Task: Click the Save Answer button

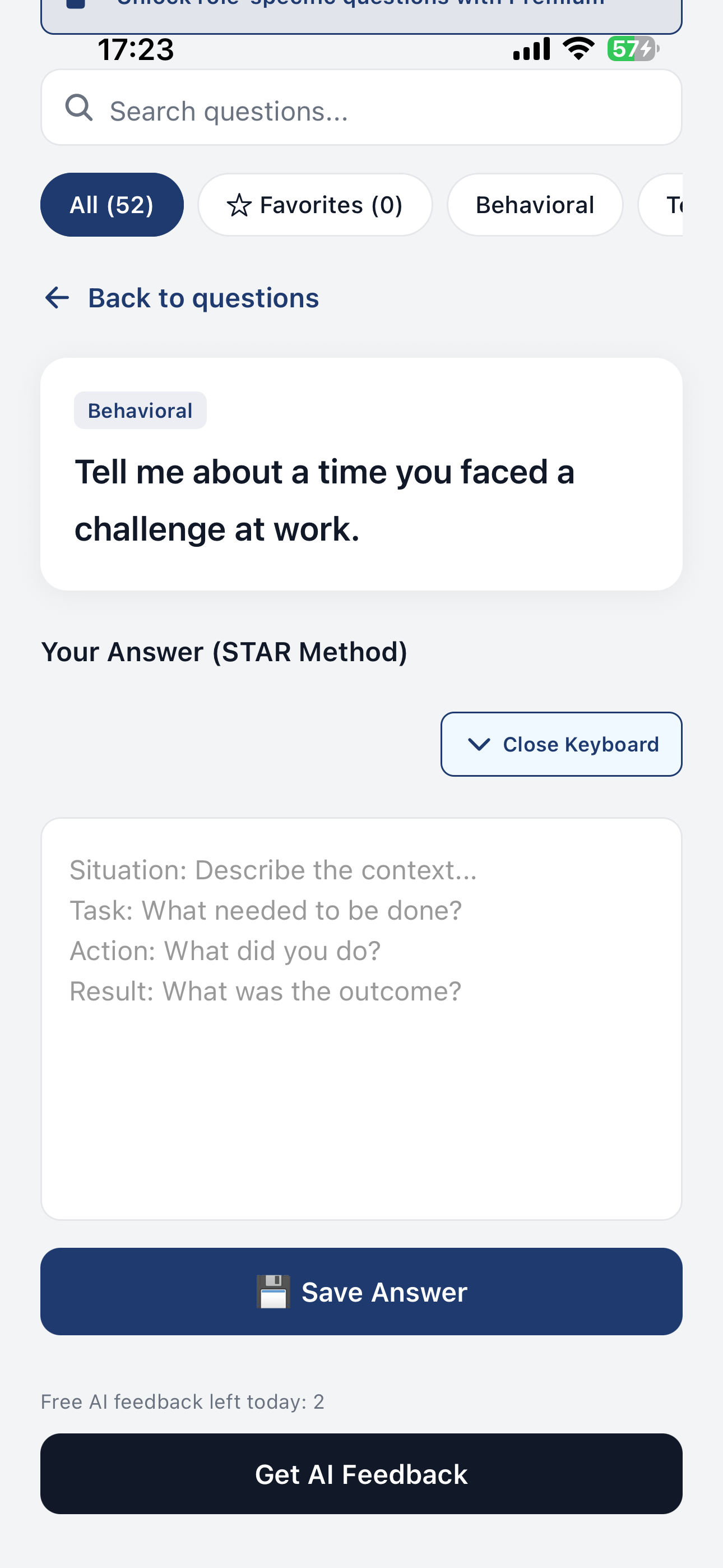Action: coord(361,1292)
